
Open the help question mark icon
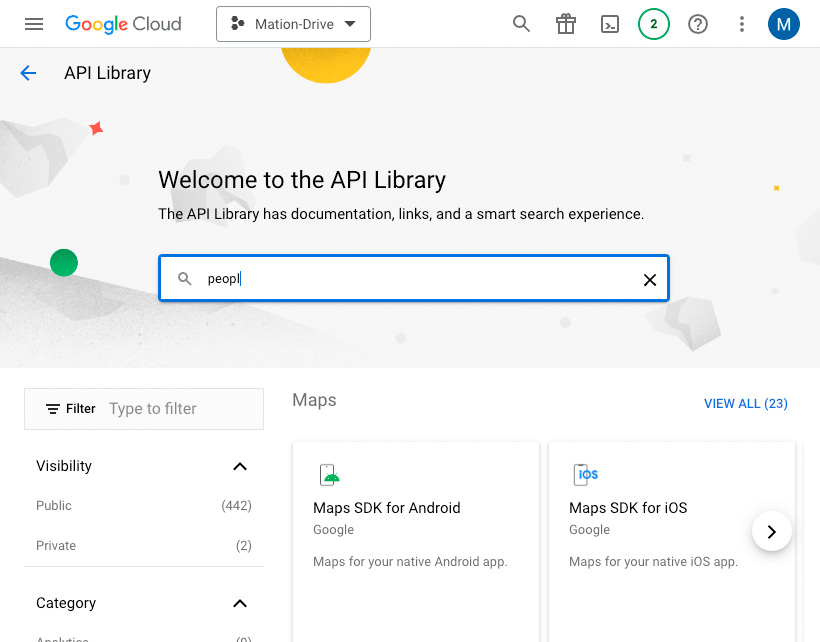698,24
